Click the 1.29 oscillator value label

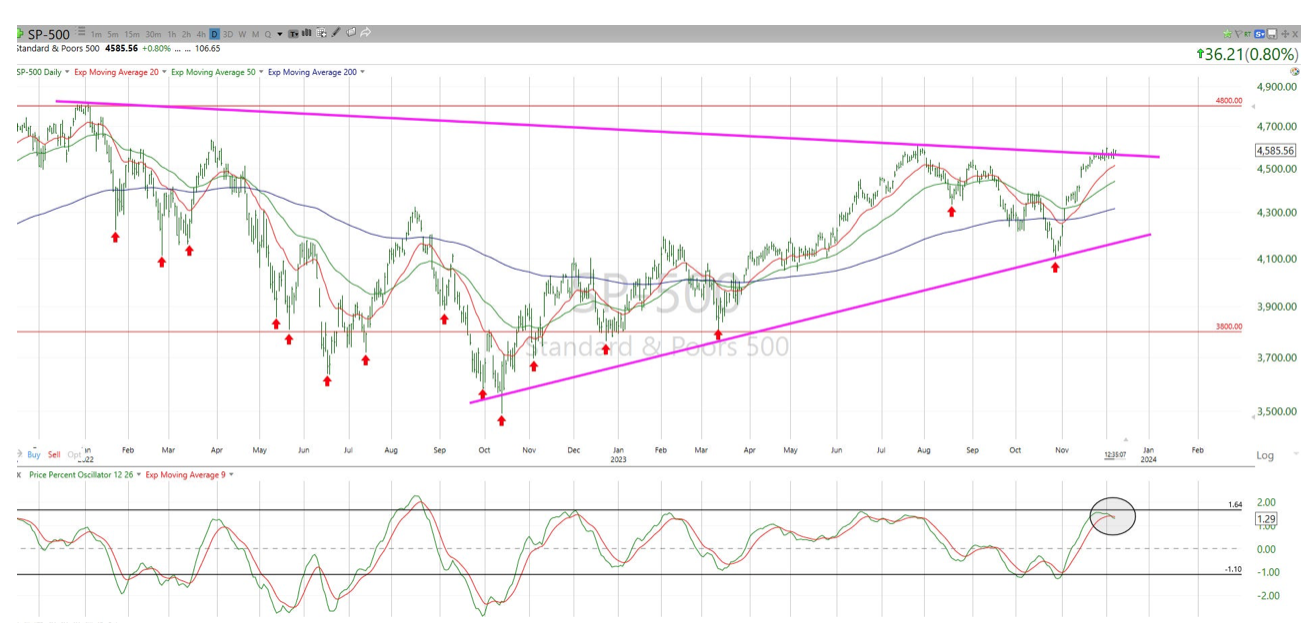(1265, 520)
